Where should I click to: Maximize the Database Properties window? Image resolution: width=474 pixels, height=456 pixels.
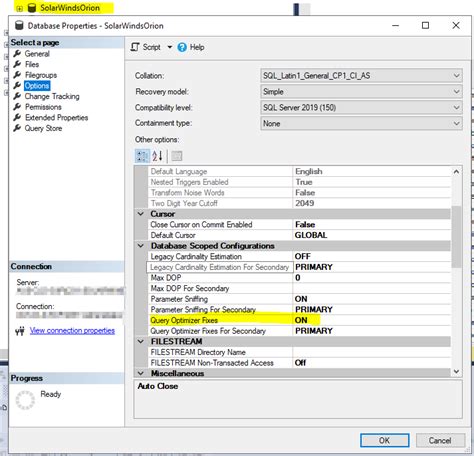coord(425,26)
